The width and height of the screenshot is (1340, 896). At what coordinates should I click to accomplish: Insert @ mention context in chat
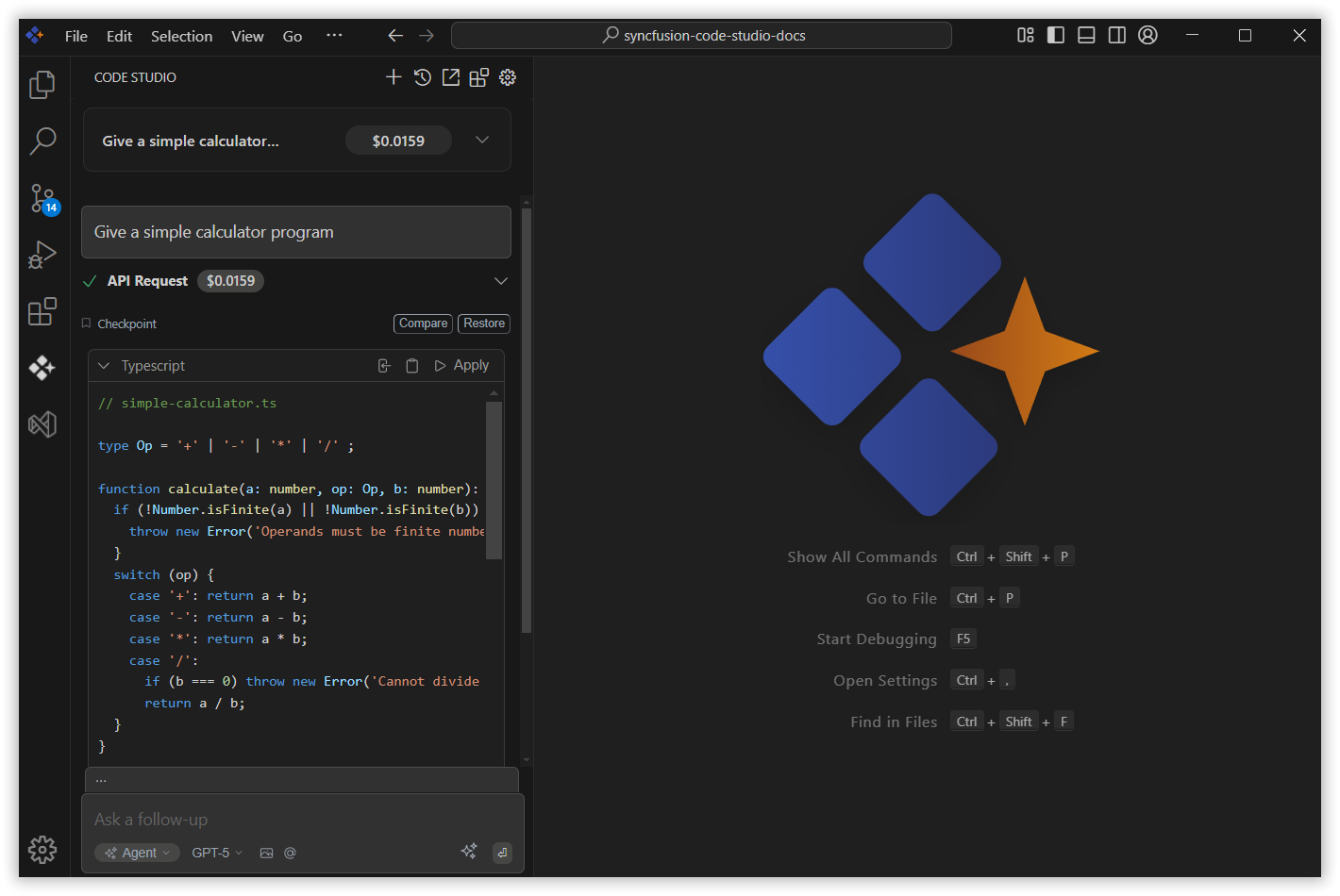pyautogui.click(x=290, y=853)
